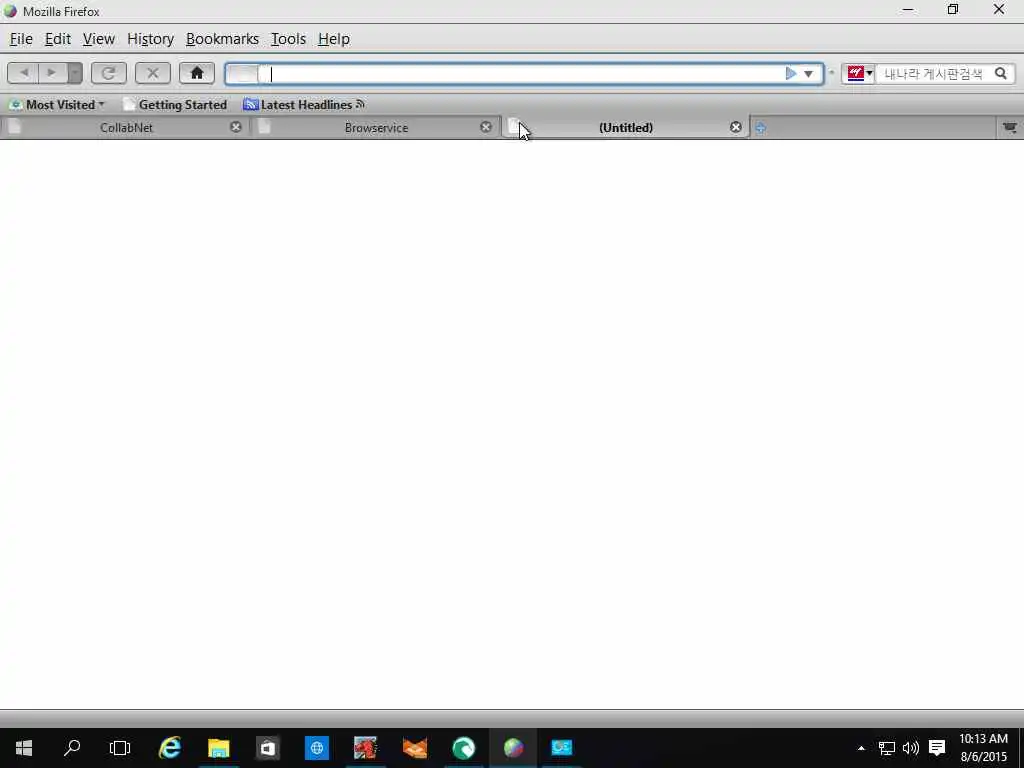Open the Most Visited bookmarks folder
Screen dimensions: 1024x768
point(57,104)
